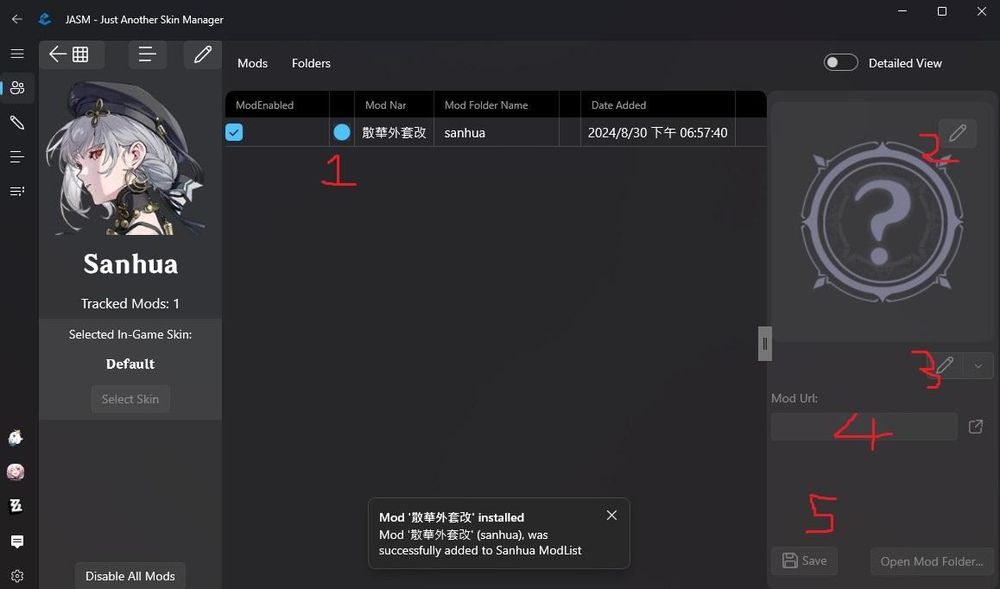Open the characters panel in the left sidebar
This screenshot has height=589, width=1000.
16,87
